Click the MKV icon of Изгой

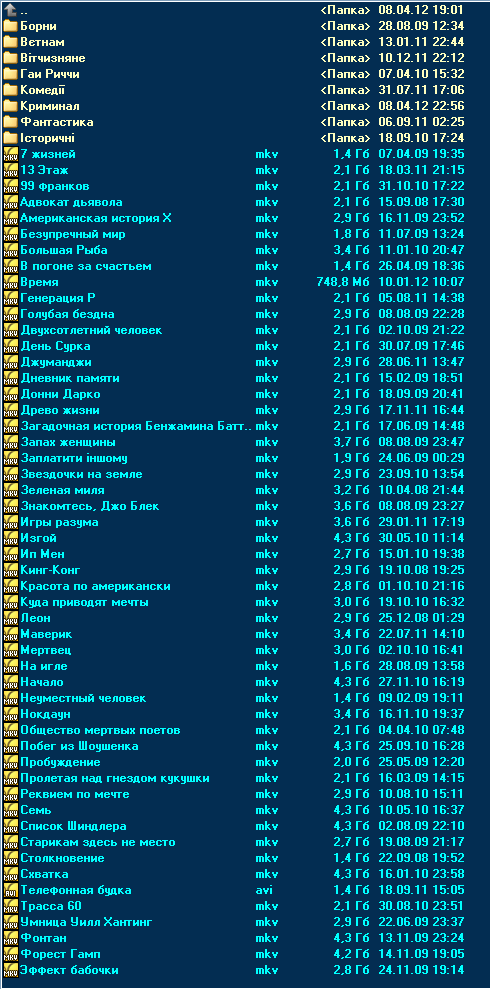10,538
